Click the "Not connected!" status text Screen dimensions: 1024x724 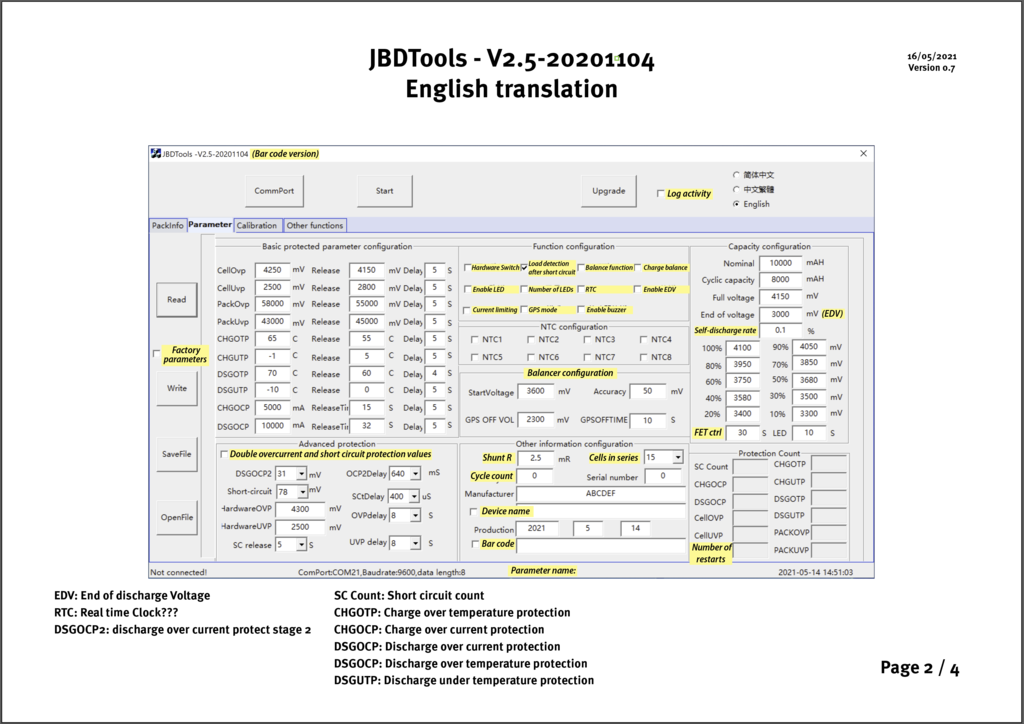pyautogui.click(x=178, y=573)
